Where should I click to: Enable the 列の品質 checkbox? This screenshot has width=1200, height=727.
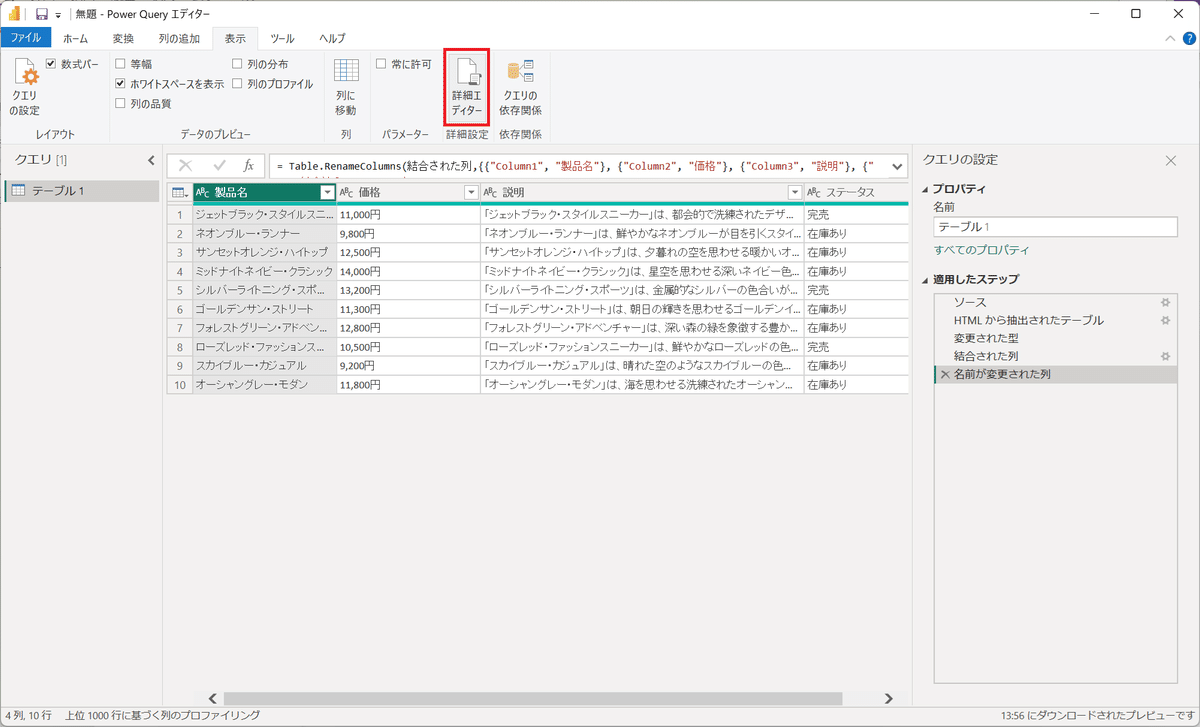(120, 103)
